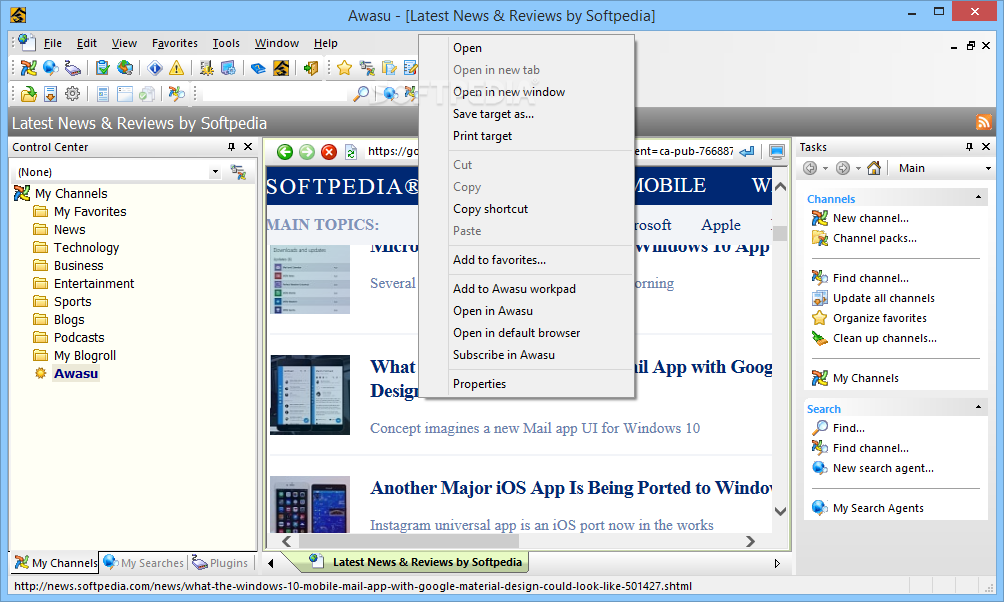The height and width of the screenshot is (602, 1004).
Task: Collapse the Search section in Tasks
Action: pos(978,407)
